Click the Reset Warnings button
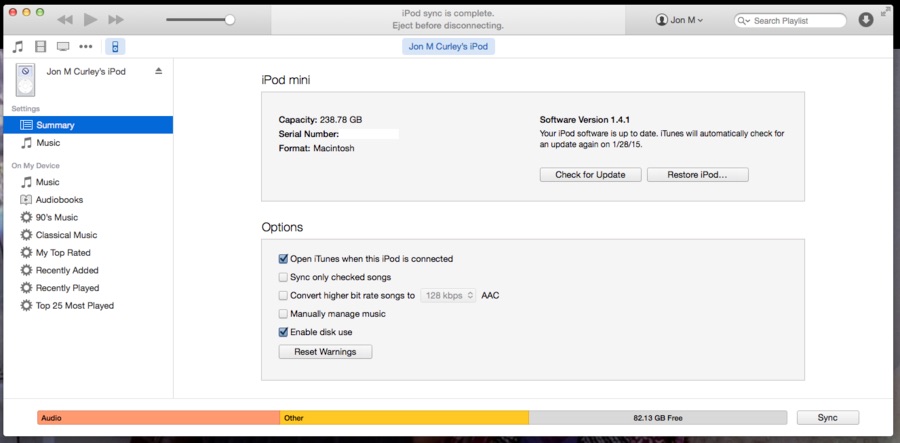Screen dimensions: 900x443 pyautogui.click(x=325, y=352)
